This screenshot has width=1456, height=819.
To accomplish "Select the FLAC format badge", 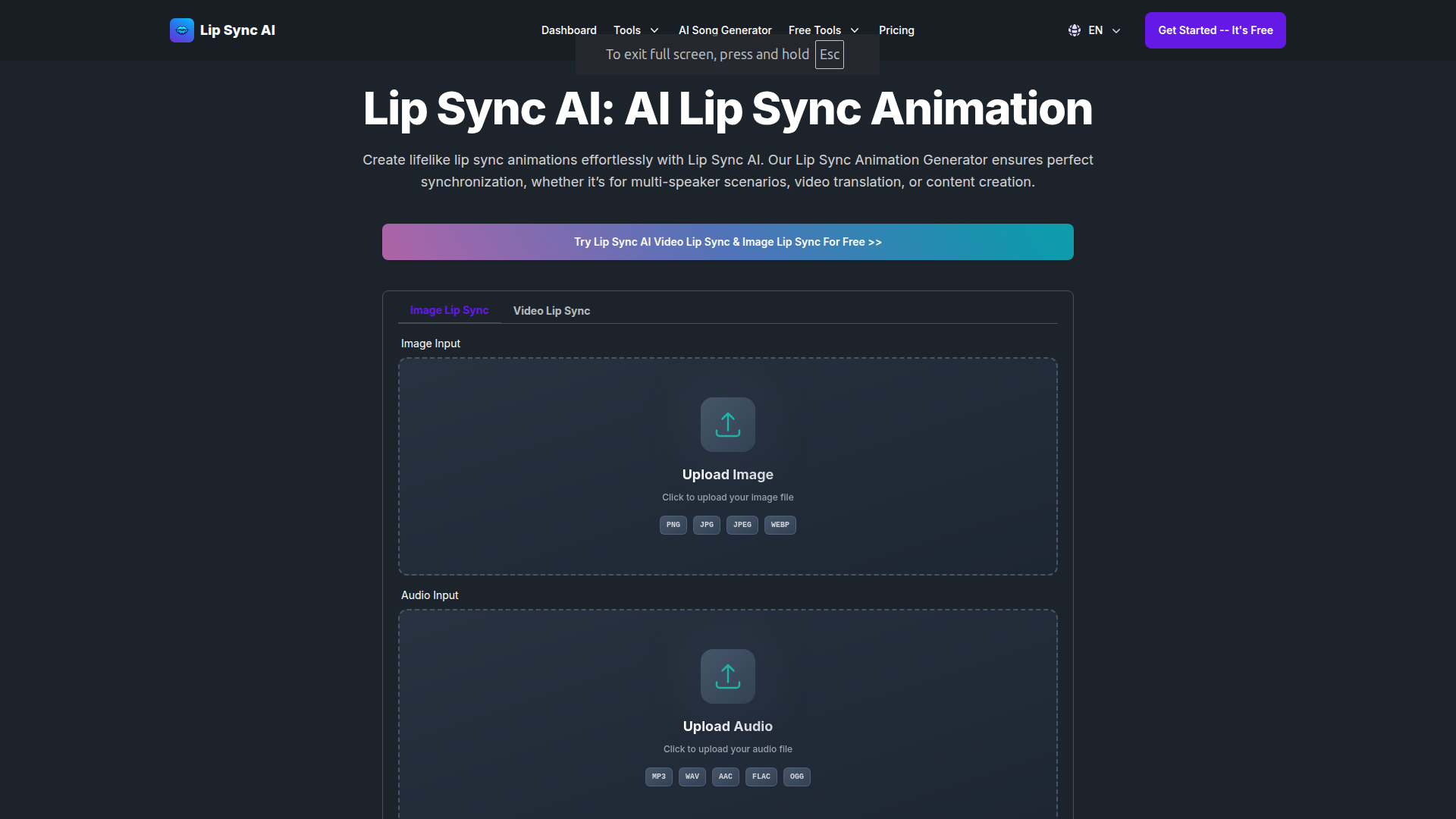I will (761, 777).
